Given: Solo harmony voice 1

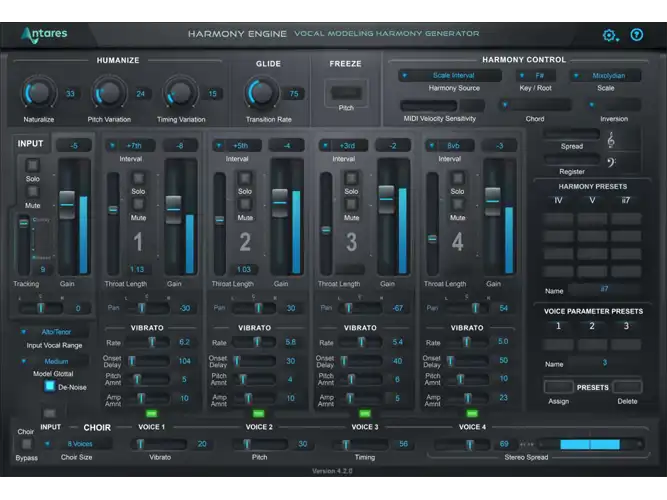Looking at the screenshot, I should (138, 177).
